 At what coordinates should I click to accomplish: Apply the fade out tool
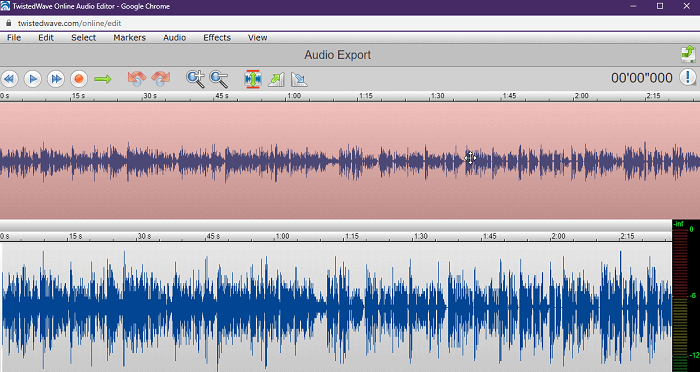(x=299, y=79)
